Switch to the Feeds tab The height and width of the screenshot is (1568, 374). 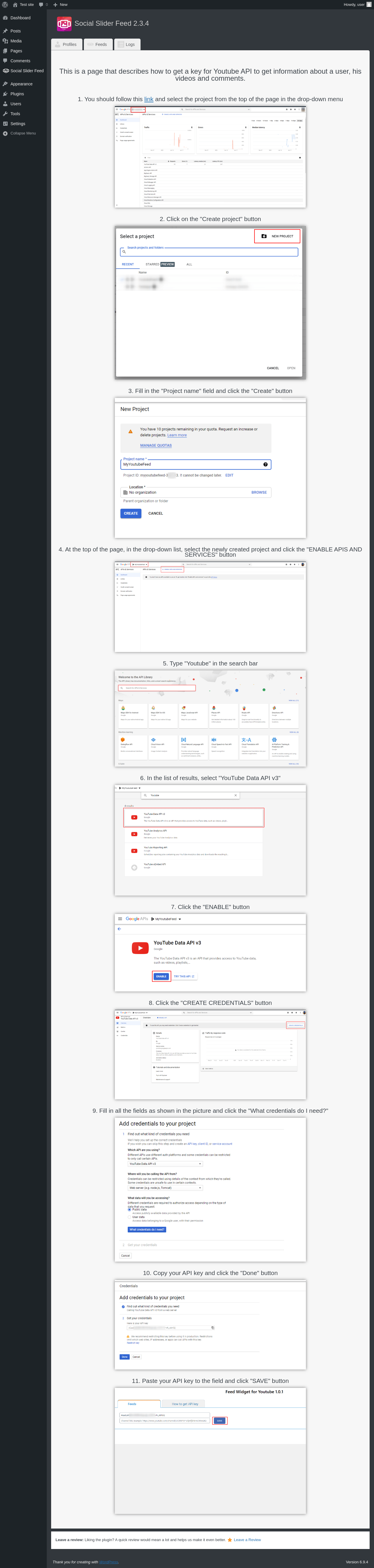(98, 44)
